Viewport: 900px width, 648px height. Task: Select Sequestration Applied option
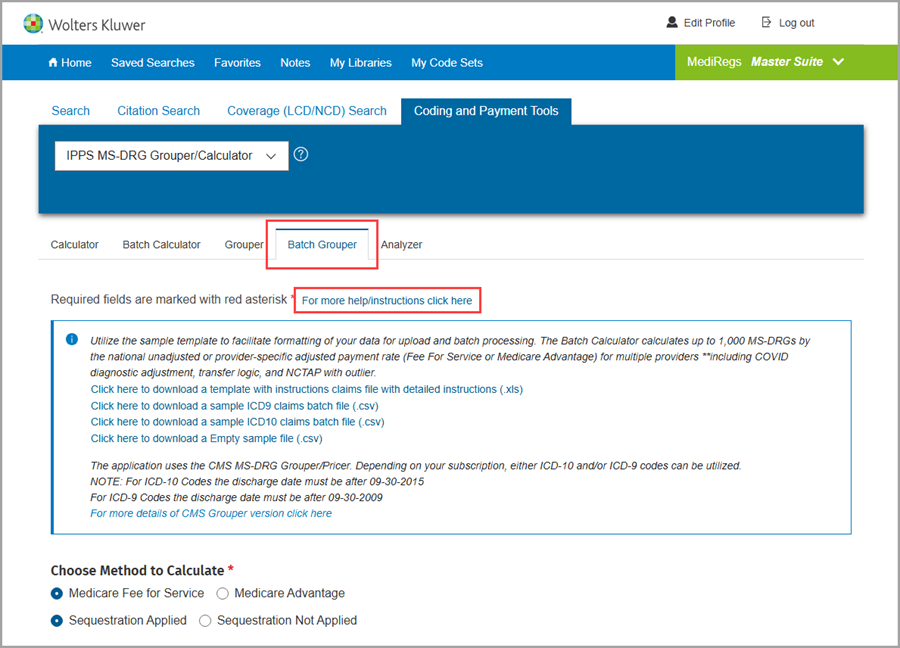(x=57, y=620)
